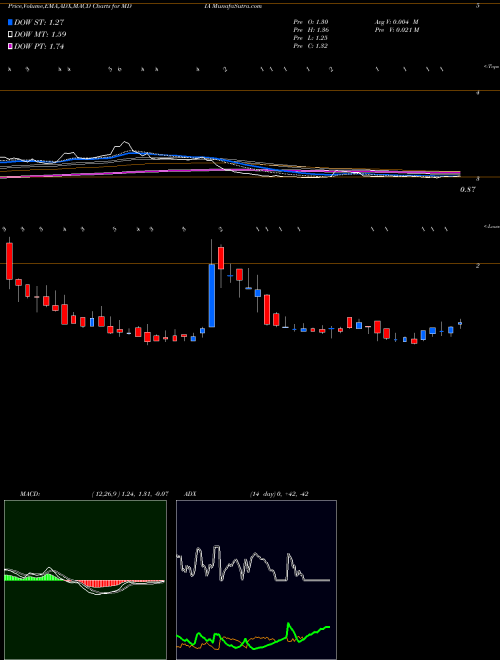The image size is (500, 660).
Task: Click the price axis label 4
Action: pos(478,93)
